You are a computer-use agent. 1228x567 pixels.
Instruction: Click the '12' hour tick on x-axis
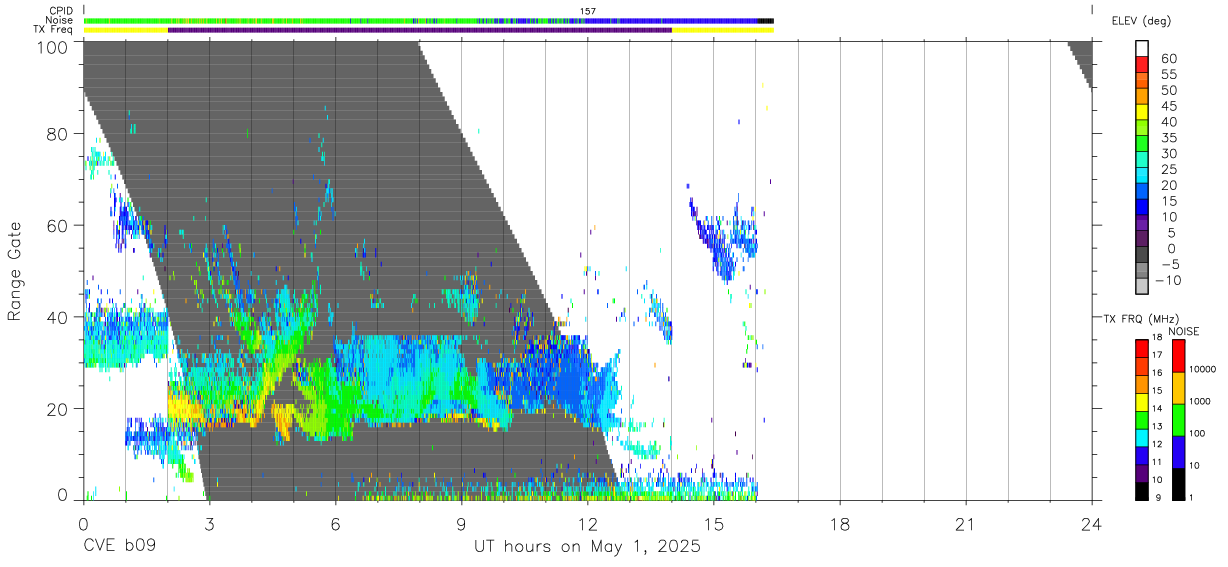[587, 523]
